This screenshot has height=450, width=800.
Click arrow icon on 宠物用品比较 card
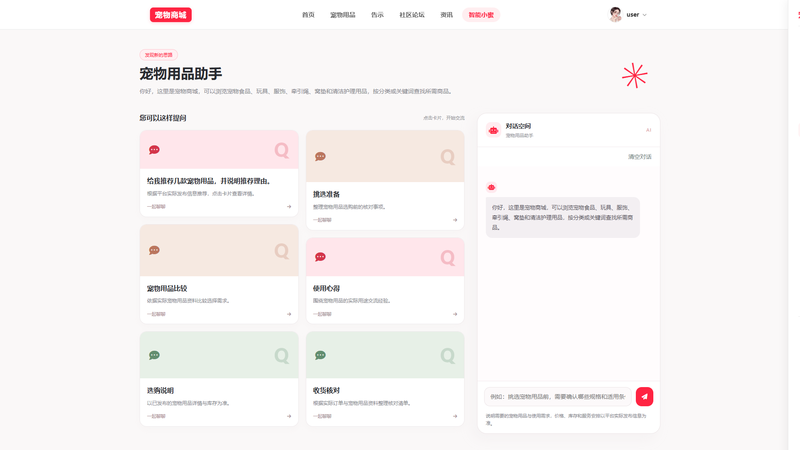click(289, 314)
